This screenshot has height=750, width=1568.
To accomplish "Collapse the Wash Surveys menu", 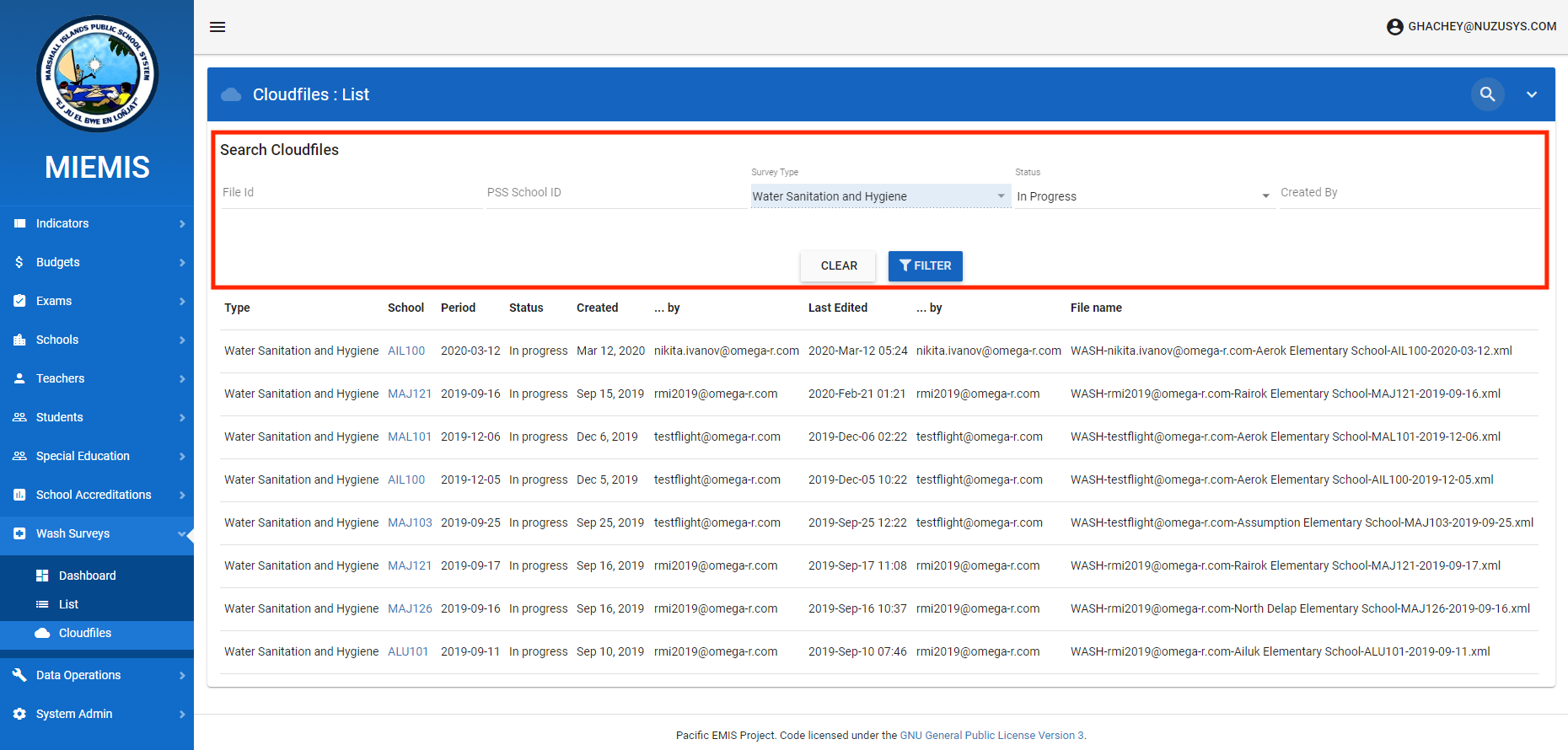I will point(97,533).
